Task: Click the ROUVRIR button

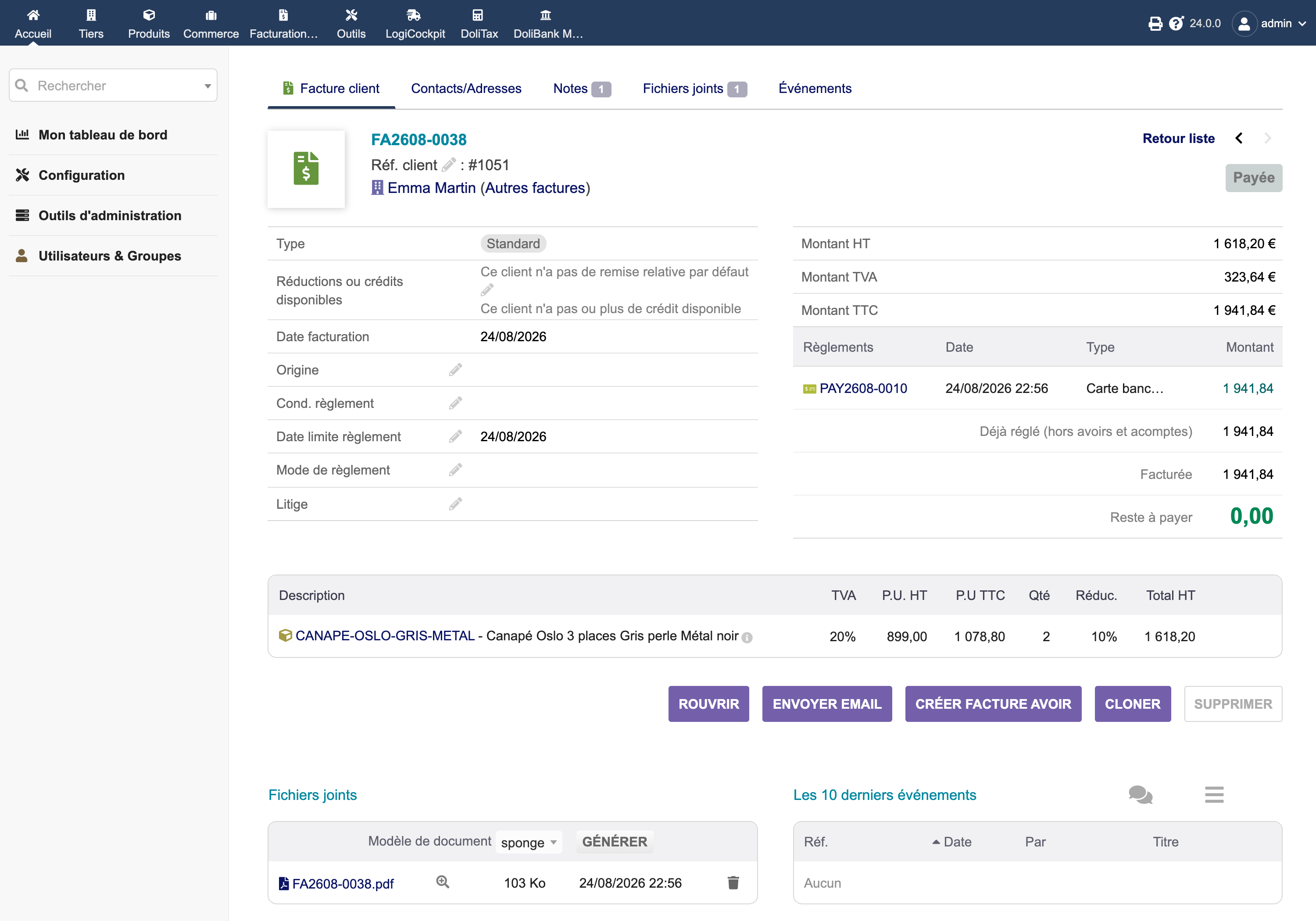Action: point(708,704)
